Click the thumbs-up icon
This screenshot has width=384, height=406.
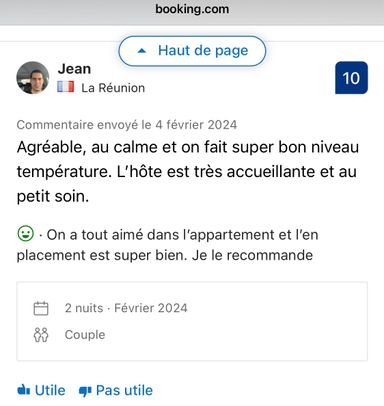point(24,389)
